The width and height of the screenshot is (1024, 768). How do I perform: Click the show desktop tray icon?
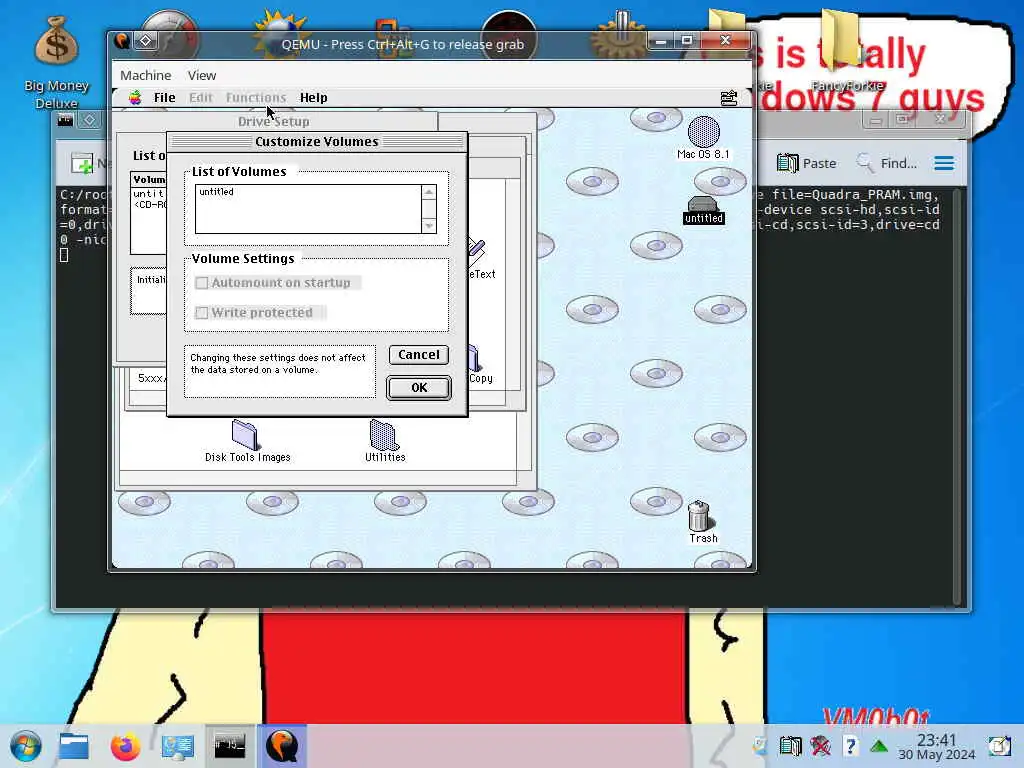coord(999,746)
